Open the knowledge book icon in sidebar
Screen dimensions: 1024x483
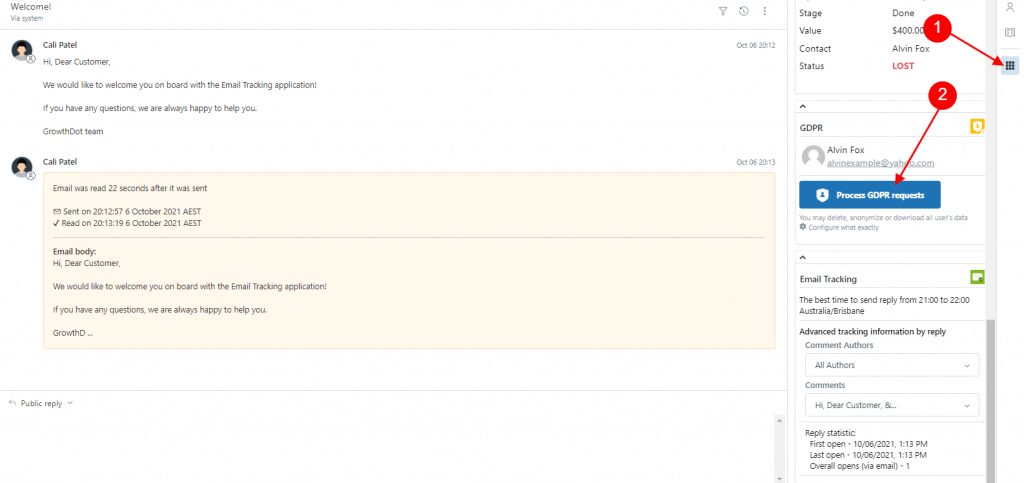(x=1010, y=33)
